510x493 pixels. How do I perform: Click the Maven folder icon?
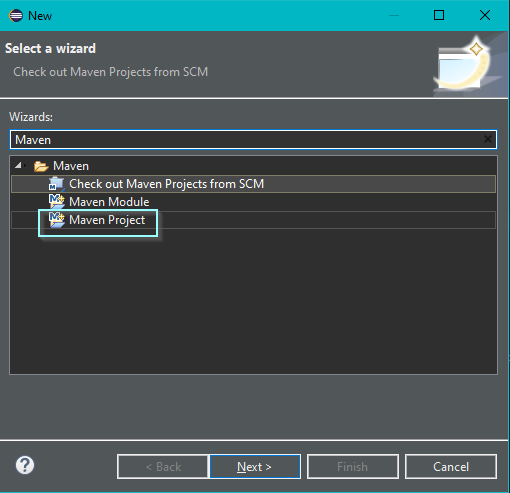pos(41,166)
